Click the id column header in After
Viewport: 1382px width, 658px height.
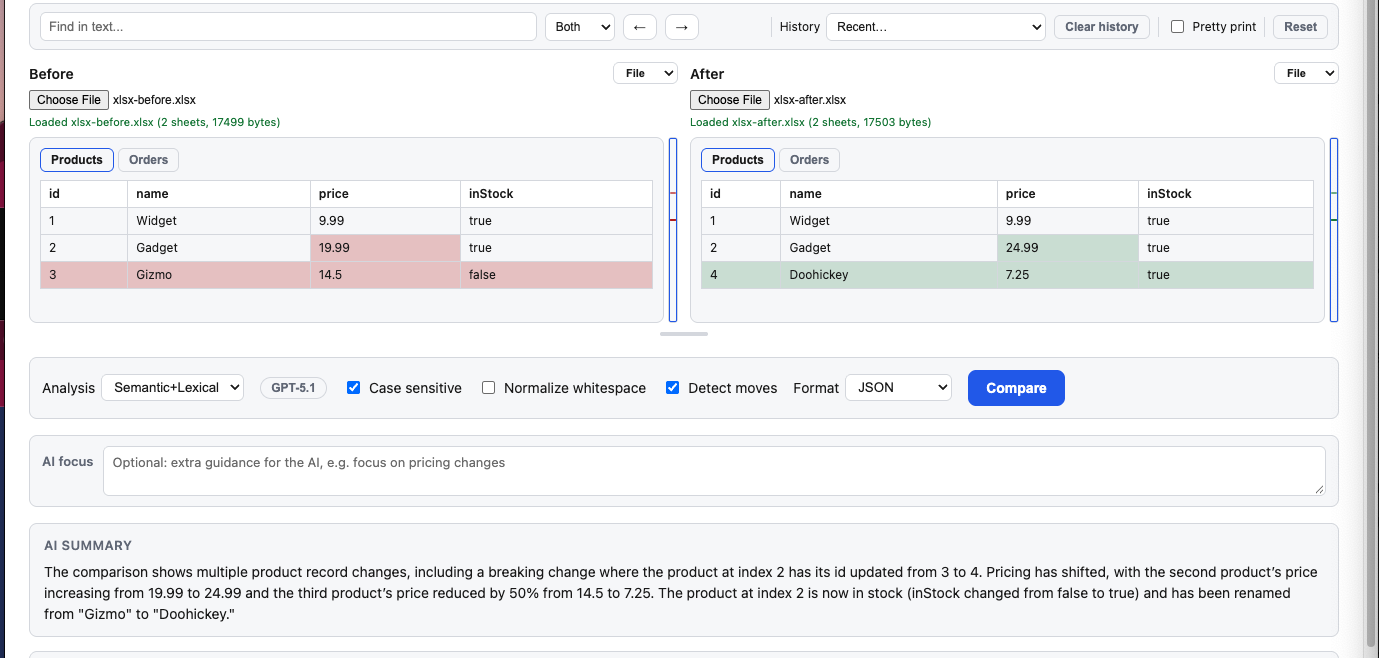point(740,194)
